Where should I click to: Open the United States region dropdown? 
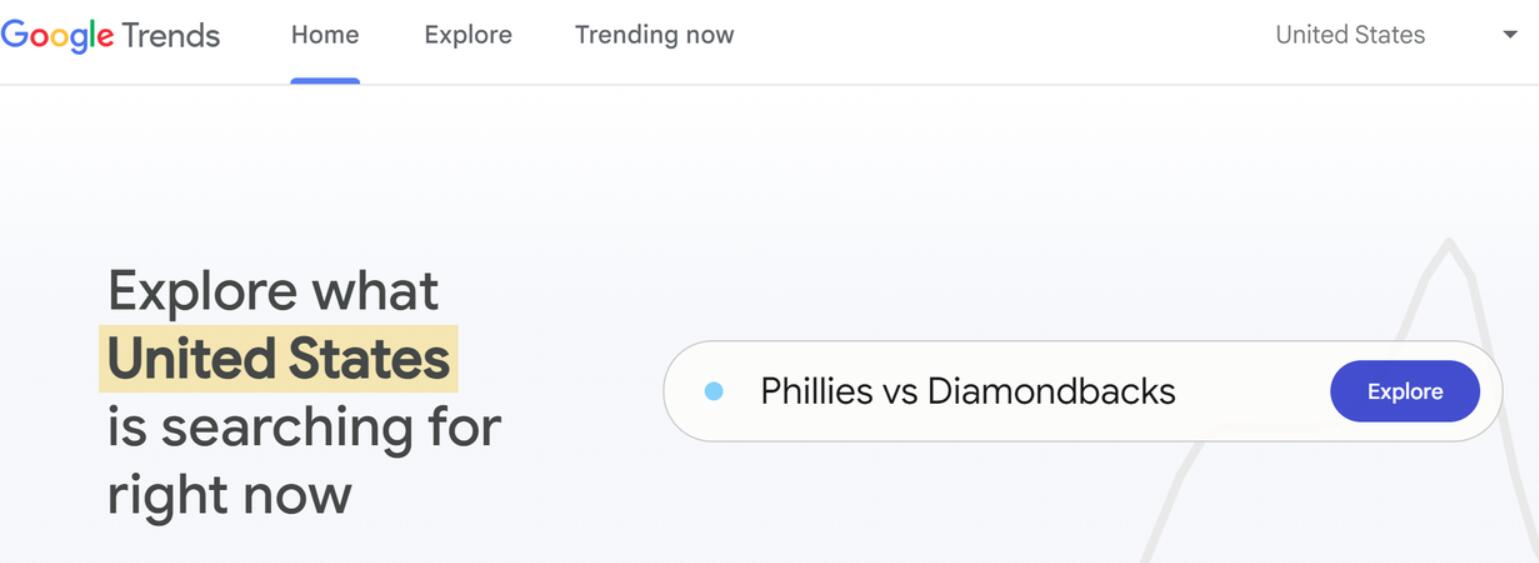(x=1396, y=35)
